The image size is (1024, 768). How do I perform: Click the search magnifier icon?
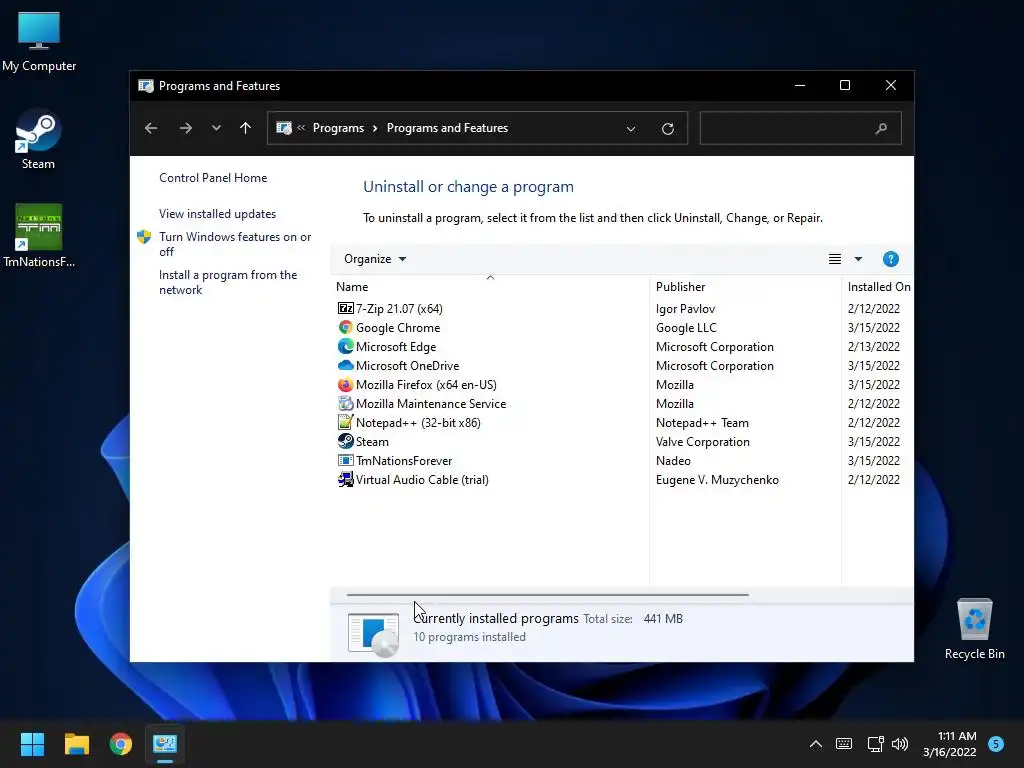point(881,128)
